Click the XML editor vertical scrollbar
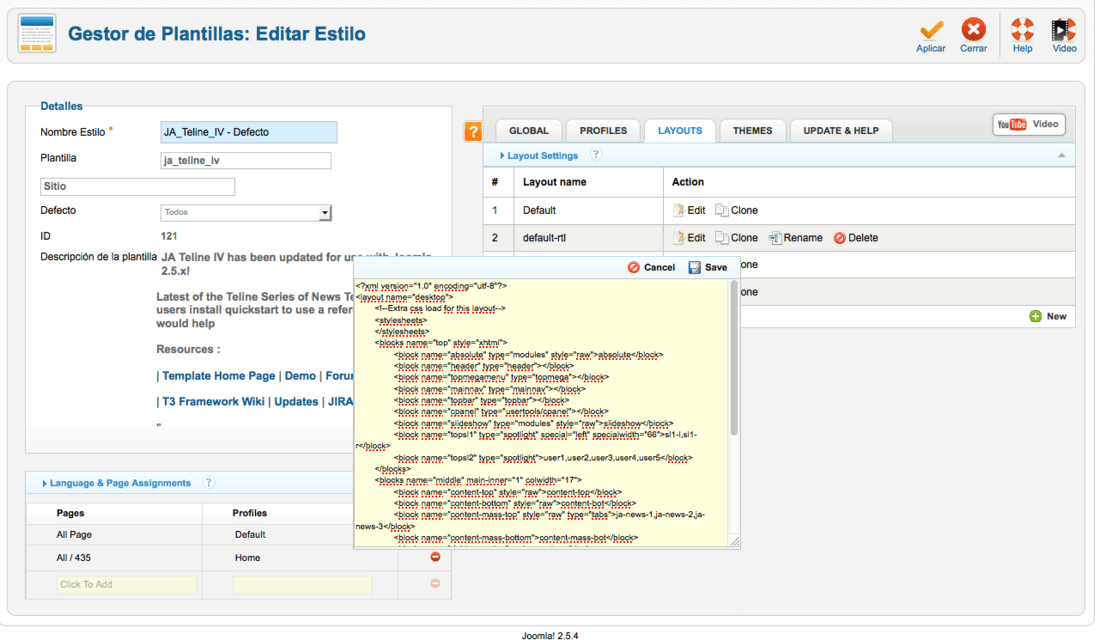1100x640 pixels. (734, 358)
